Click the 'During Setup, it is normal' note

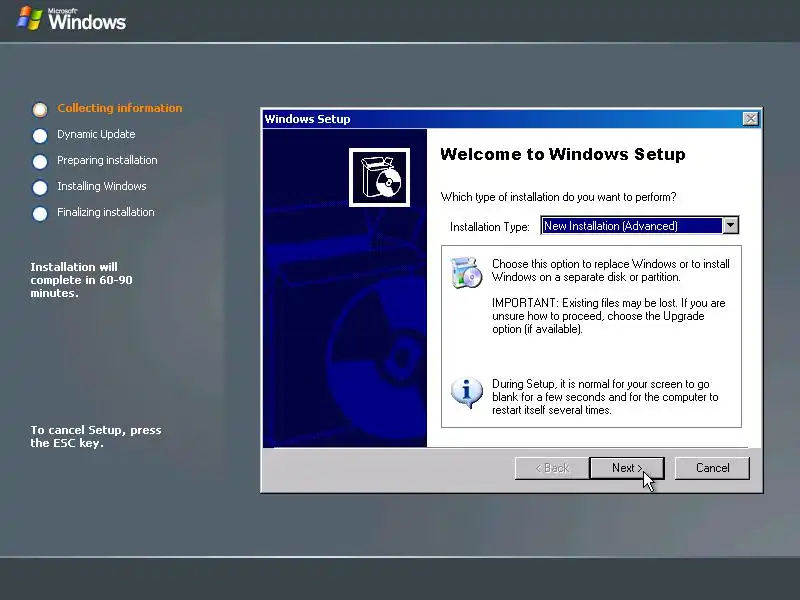[x=605, y=397]
